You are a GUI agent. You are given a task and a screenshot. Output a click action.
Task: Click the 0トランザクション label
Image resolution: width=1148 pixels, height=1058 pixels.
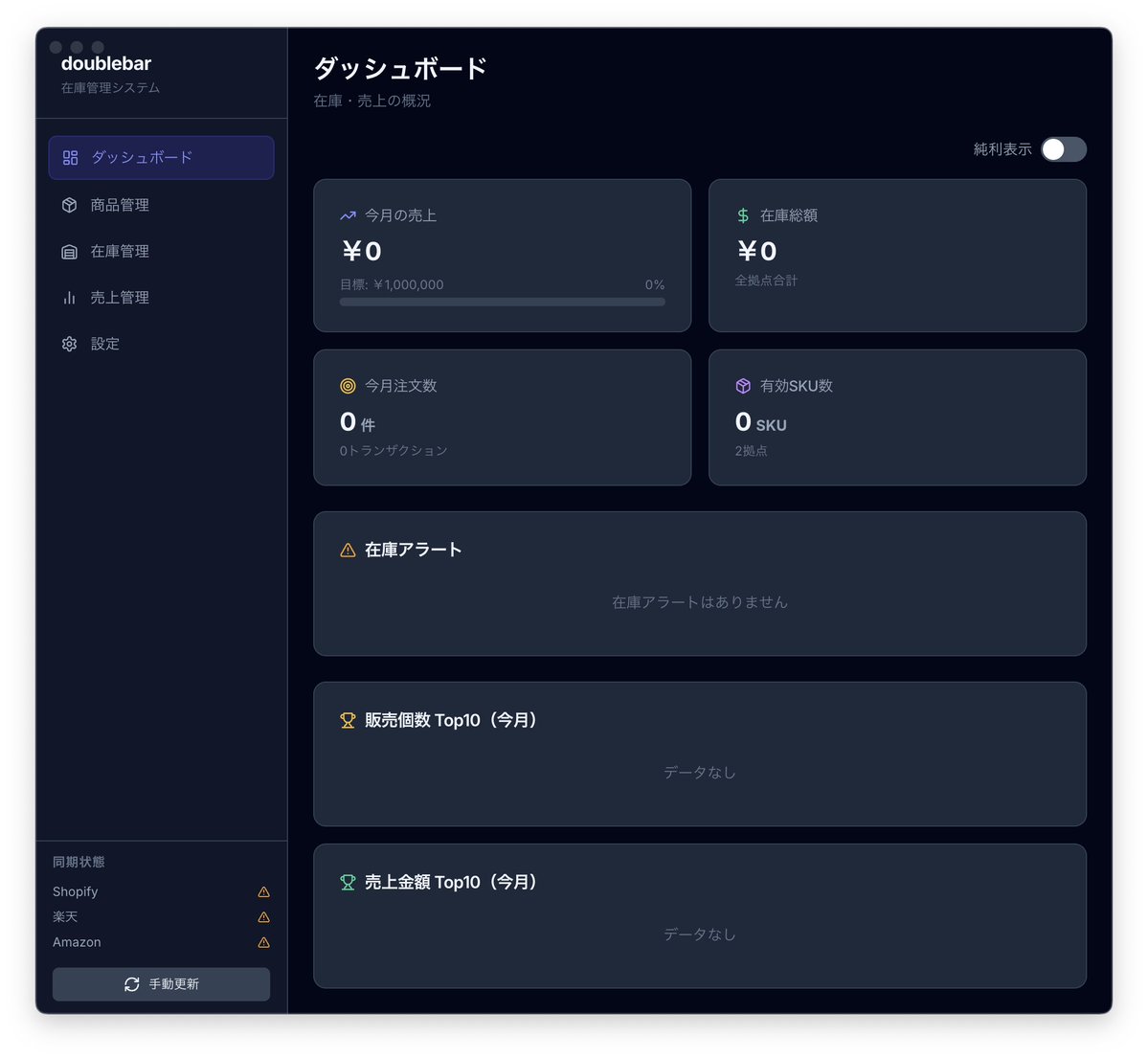394,450
